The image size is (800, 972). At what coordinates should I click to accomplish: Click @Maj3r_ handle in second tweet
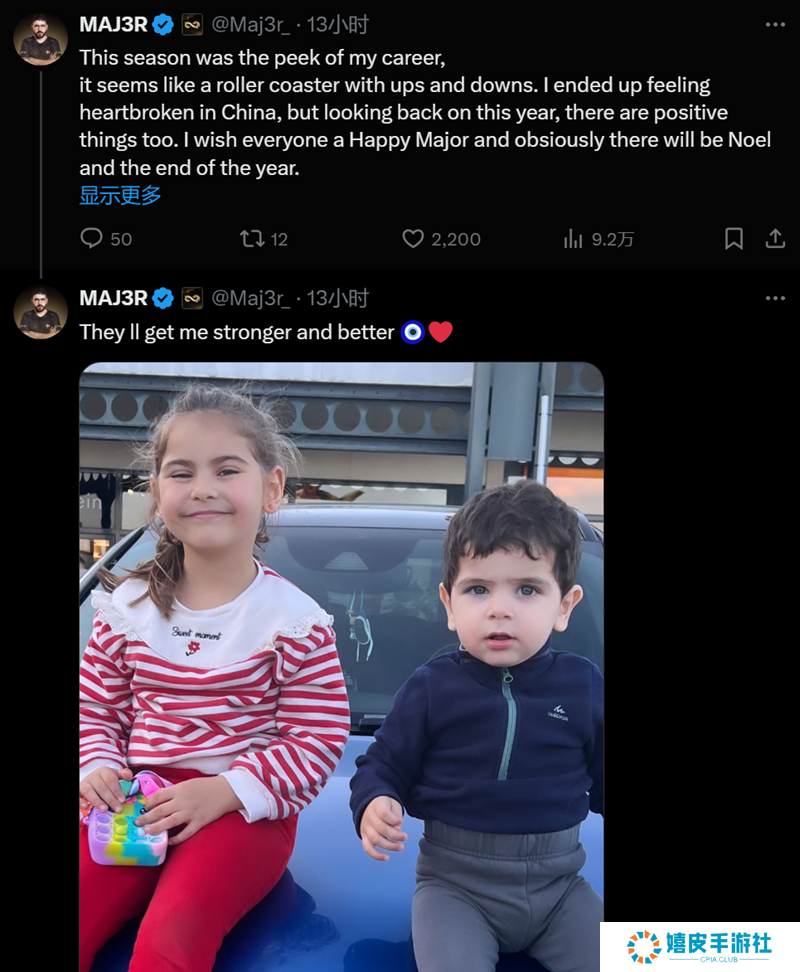point(251,298)
